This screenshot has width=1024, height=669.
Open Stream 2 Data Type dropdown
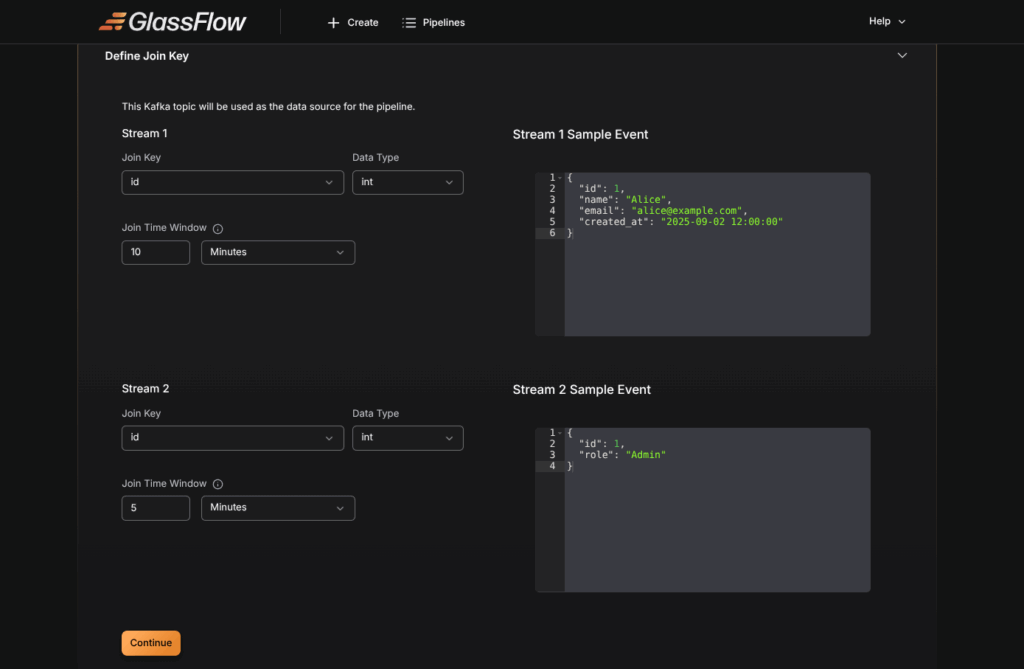pyautogui.click(x=407, y=438)
